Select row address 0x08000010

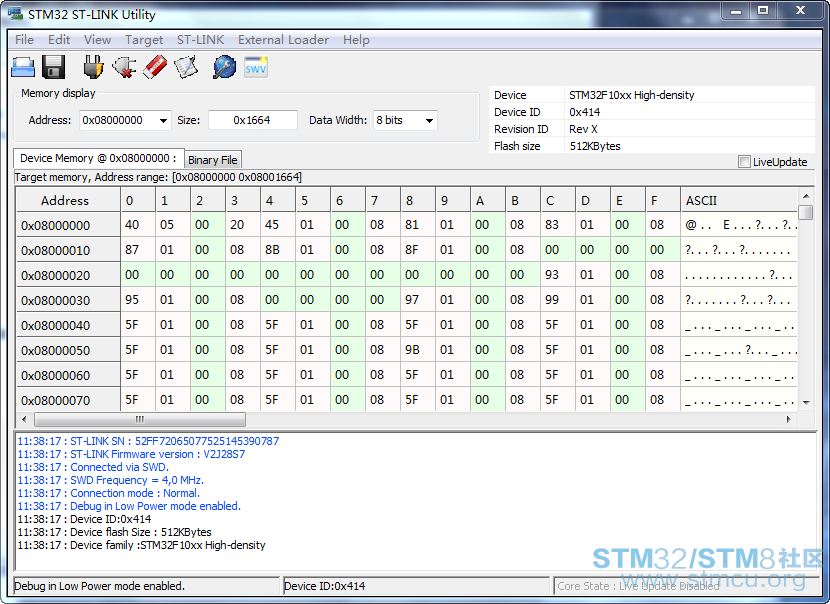point(68,250)
